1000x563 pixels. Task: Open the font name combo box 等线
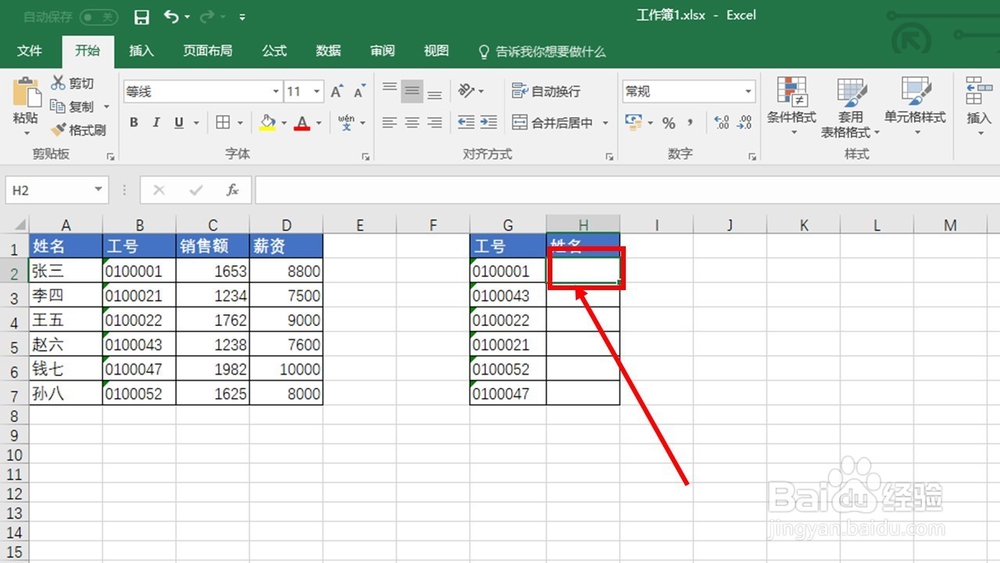coord(202,92)
